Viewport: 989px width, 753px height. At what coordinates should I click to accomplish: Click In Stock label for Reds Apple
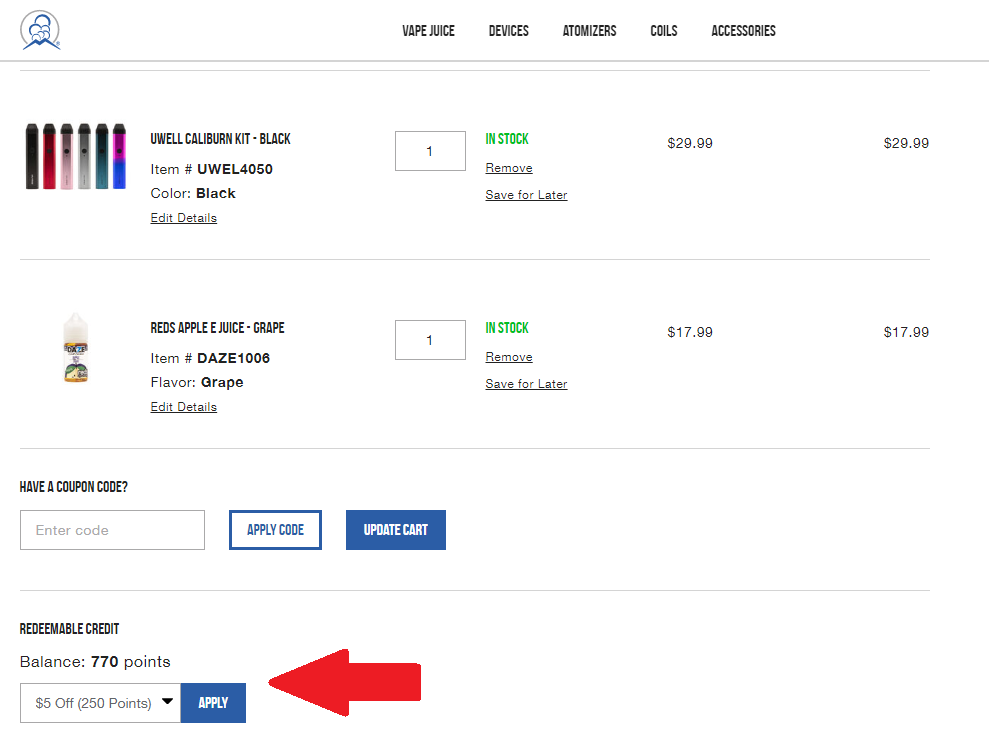(x=506, y=328)
